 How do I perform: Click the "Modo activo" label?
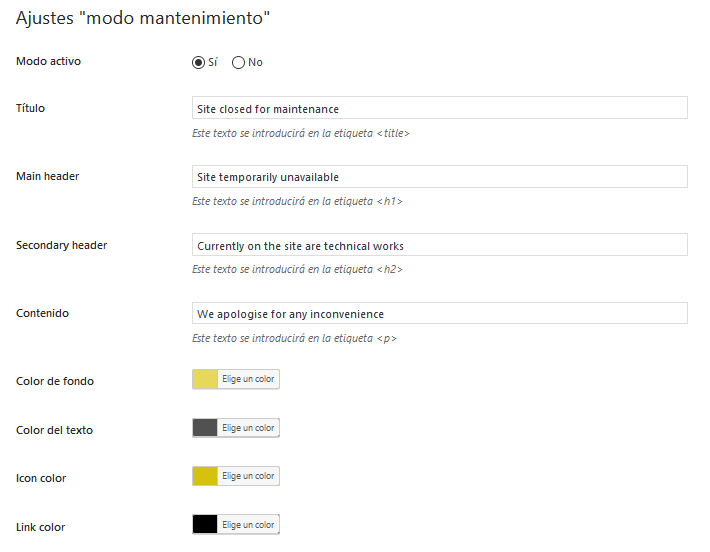[49, 62]
